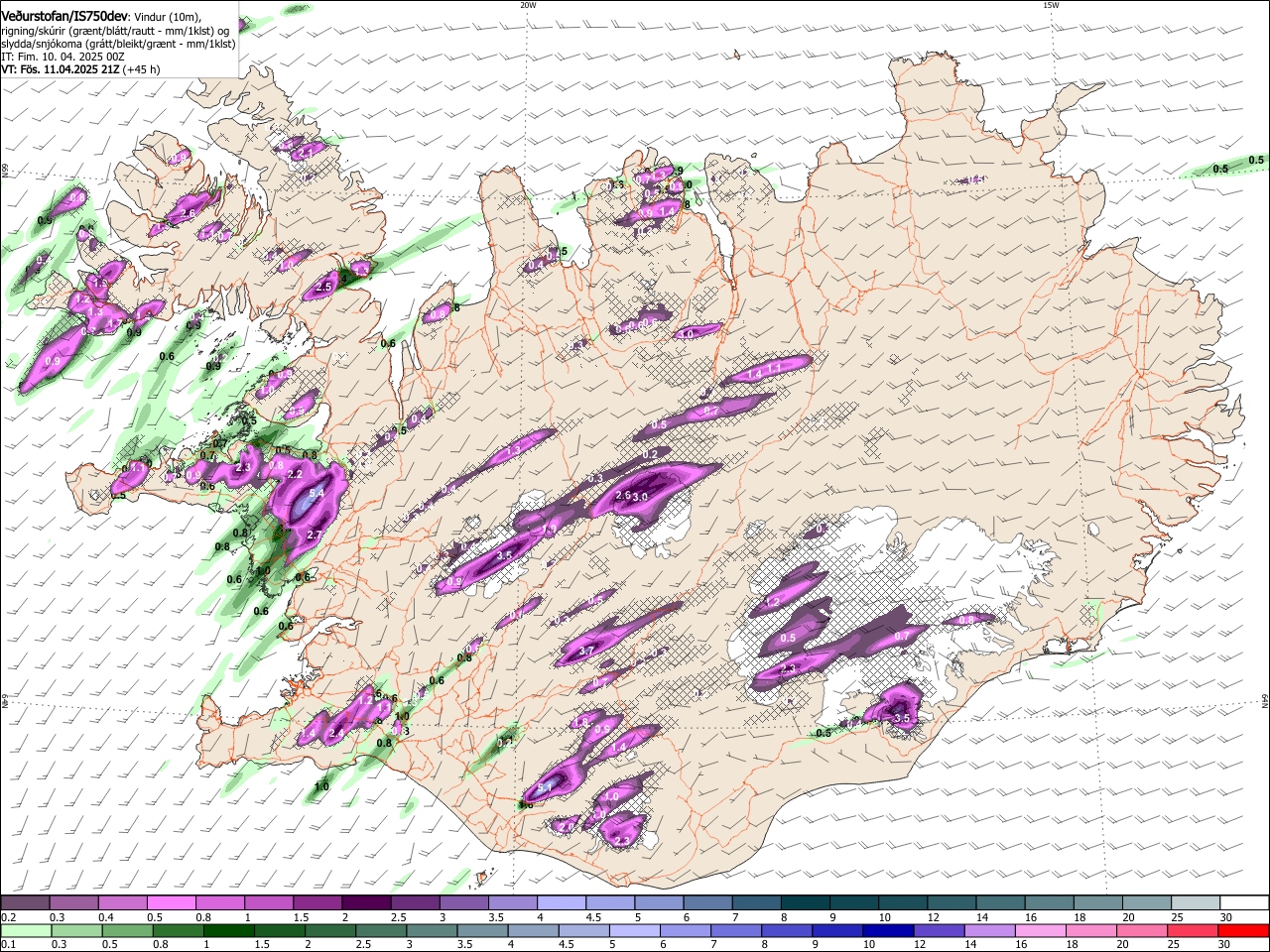Screen dimensions: 1270x952
Task: Click the 20W longitude label at top
Action: click(x=528, y=4)
